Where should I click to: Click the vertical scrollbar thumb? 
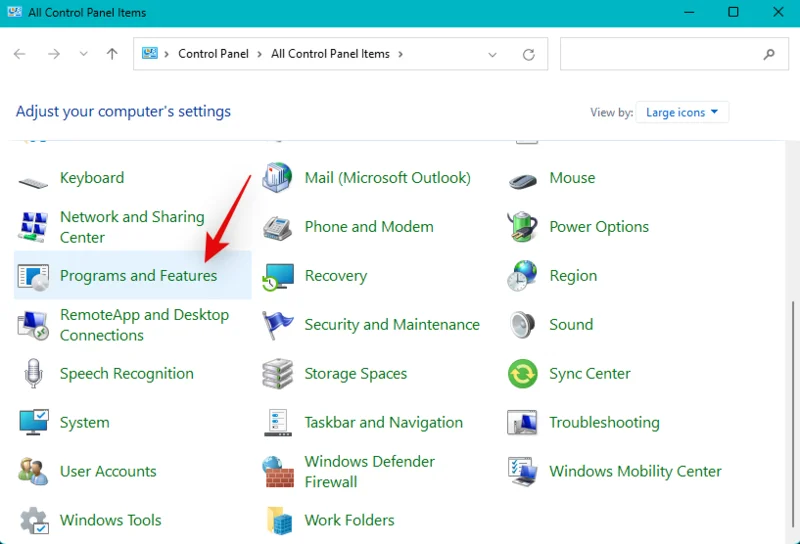[x=792, y=413]
